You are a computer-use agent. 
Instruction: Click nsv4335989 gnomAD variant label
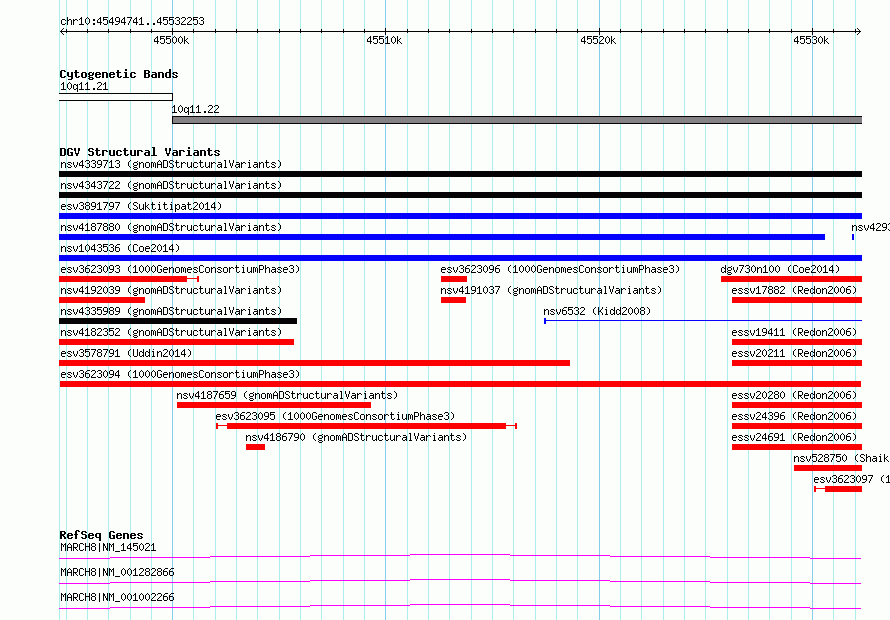[171, 311]
